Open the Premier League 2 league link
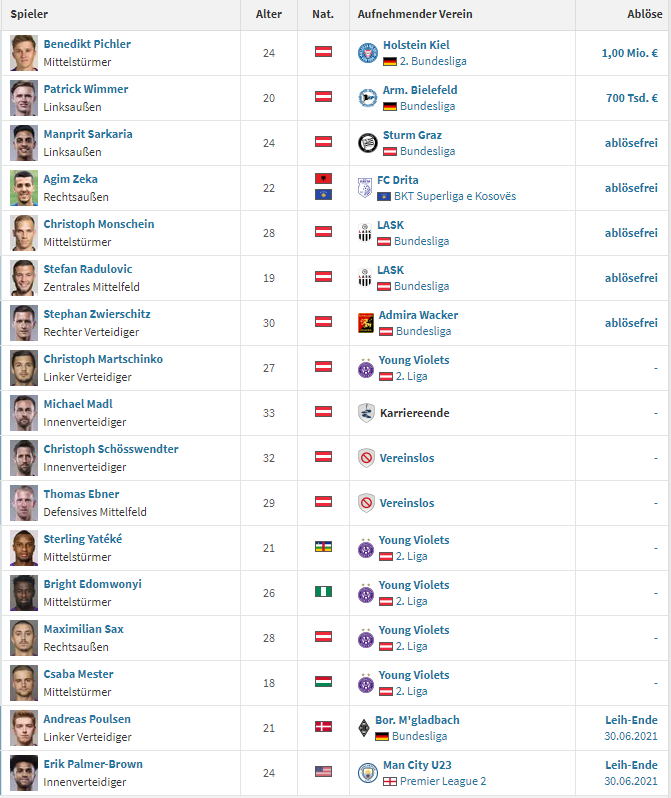This screenshot has width=671, height=798. pos(443,781)
